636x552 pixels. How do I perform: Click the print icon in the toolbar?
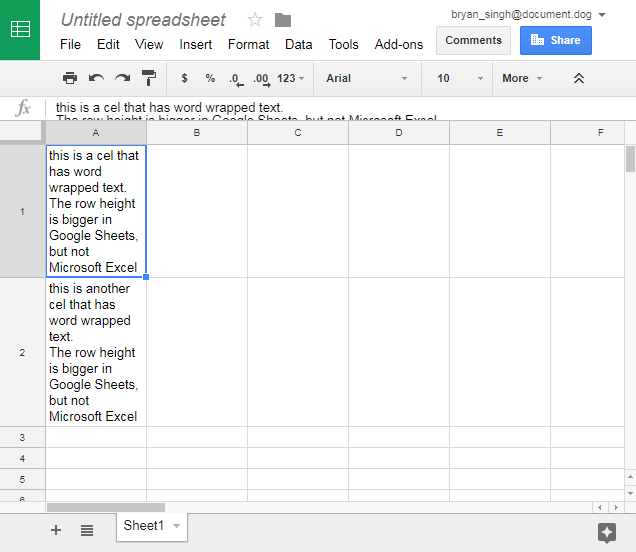click(70, 78)
